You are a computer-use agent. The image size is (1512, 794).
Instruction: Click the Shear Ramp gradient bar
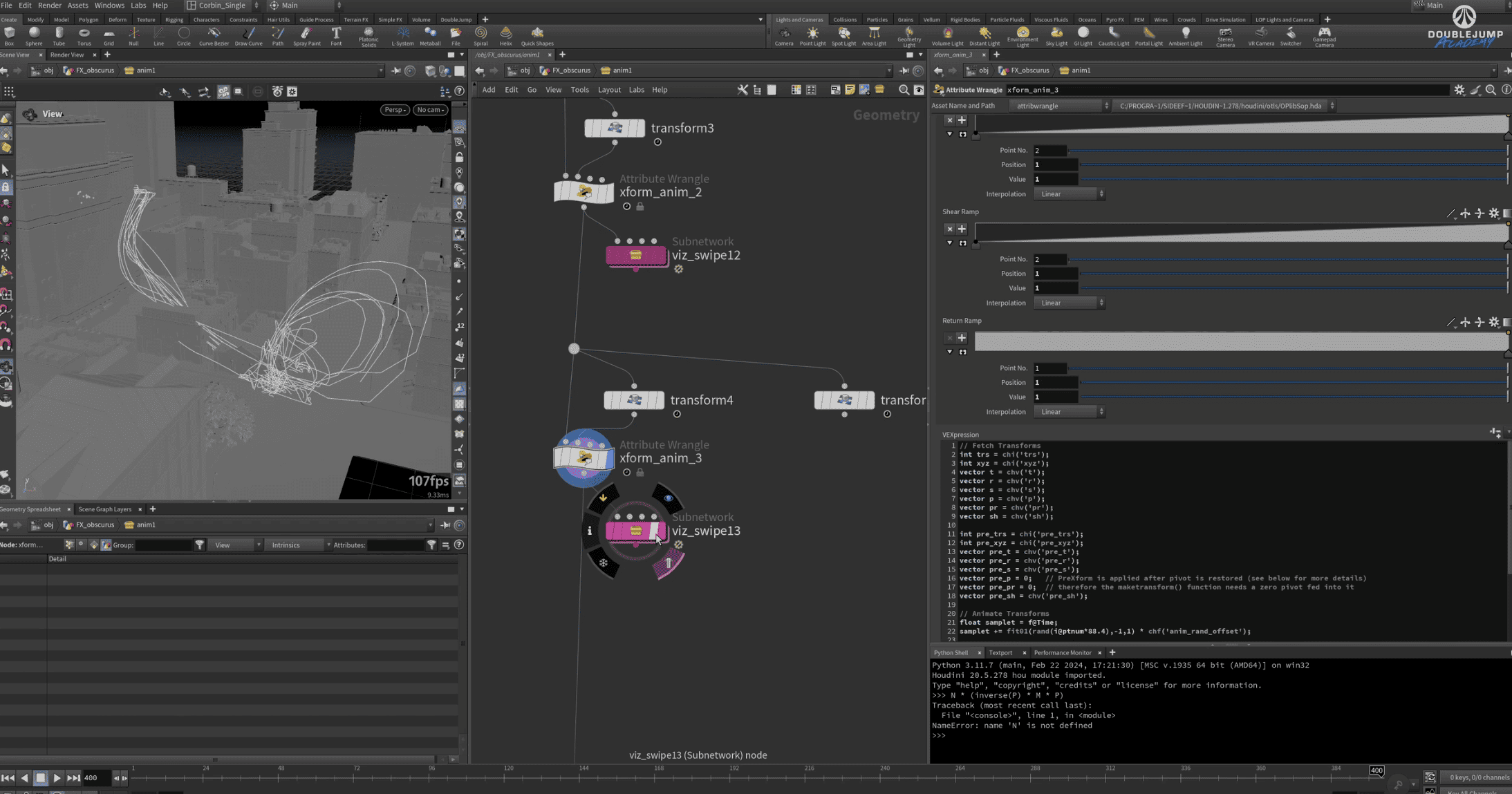1241,232
